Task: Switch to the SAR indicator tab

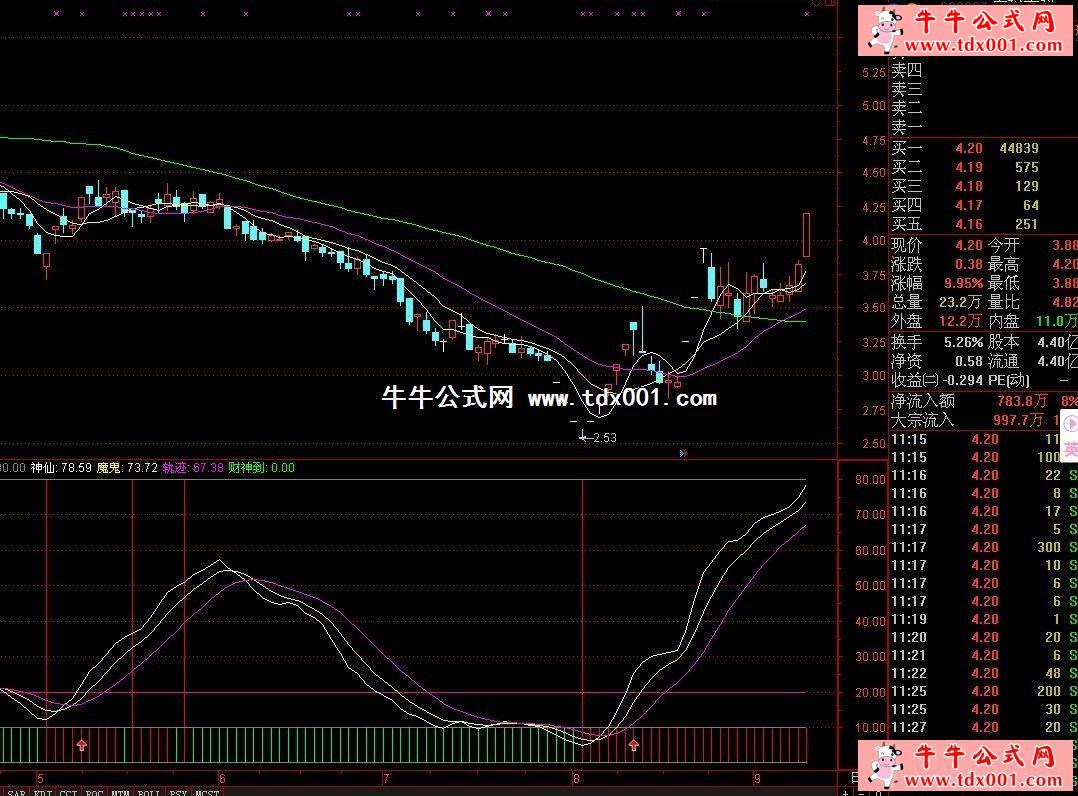Action: [x=16, y=793]
